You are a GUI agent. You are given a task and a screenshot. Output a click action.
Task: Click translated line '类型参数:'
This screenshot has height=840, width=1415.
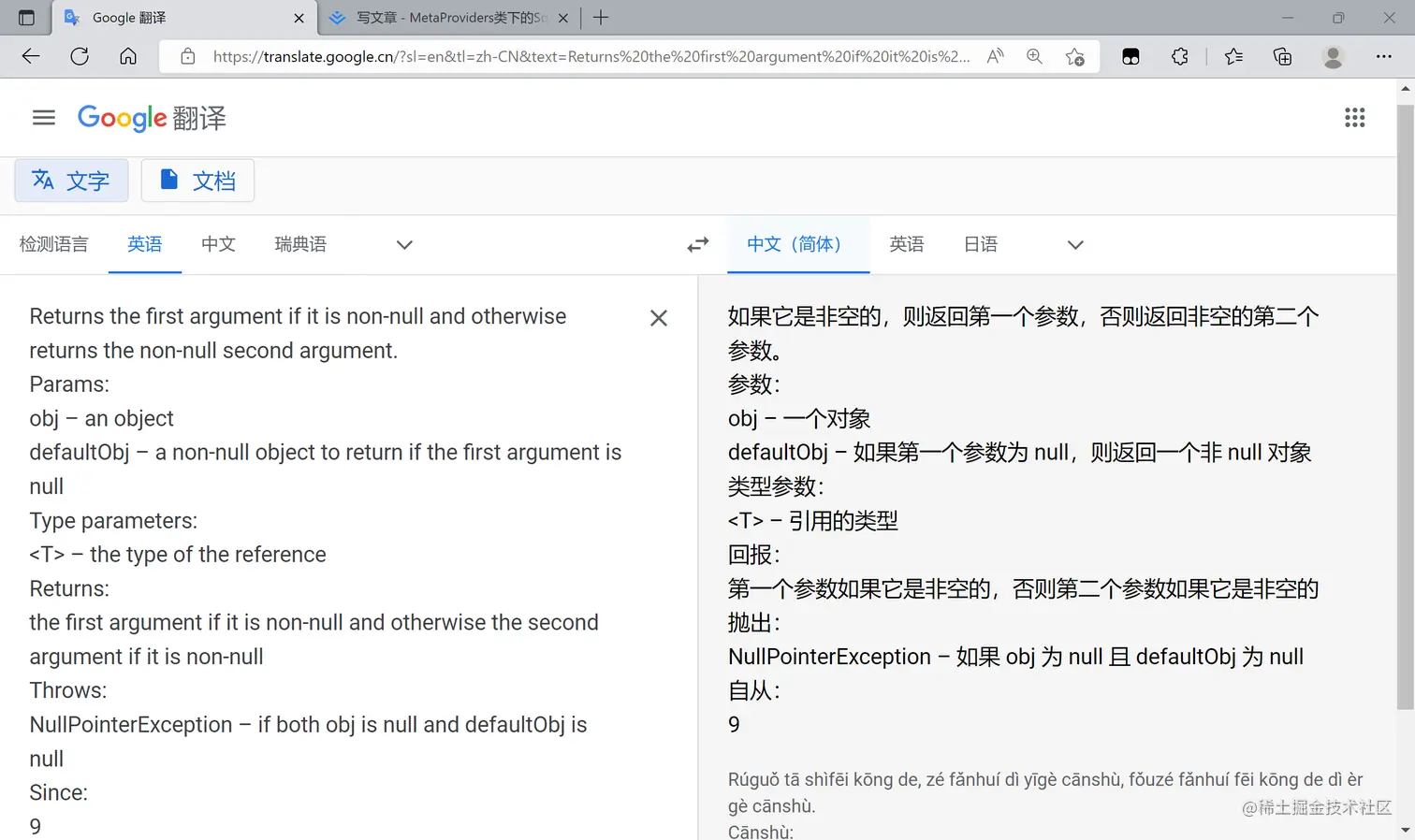(x=776, y=486)
